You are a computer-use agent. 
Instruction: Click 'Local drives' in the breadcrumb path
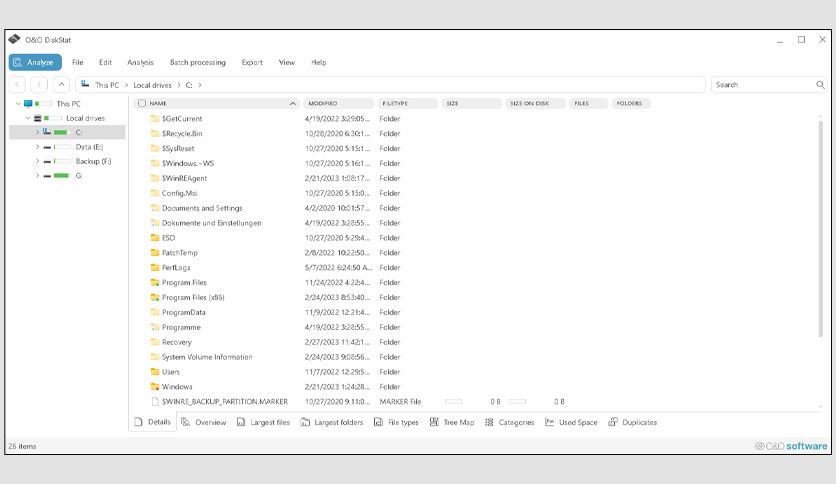point(152,85)
